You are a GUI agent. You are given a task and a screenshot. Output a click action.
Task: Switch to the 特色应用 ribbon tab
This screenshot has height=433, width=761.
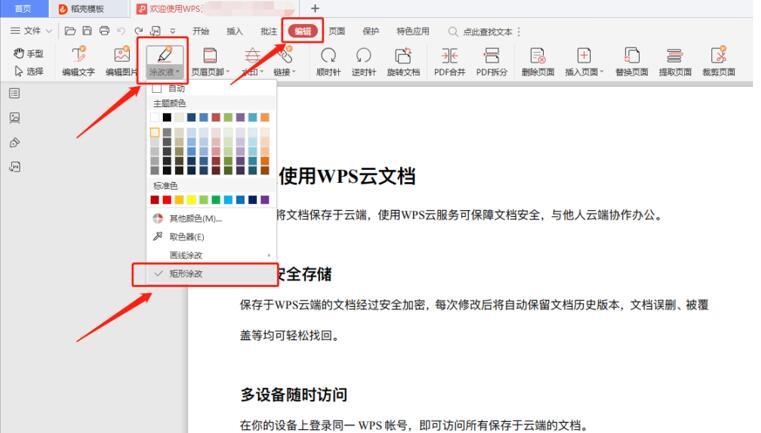[x=413, y=31]
